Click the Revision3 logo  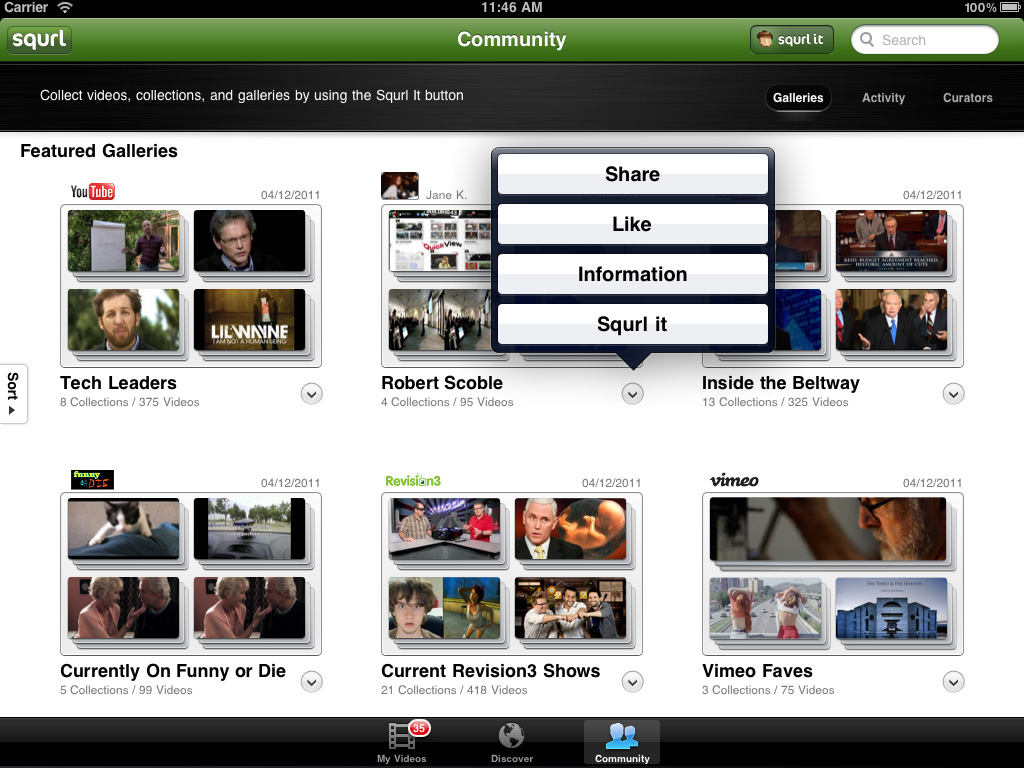(413, 481)
